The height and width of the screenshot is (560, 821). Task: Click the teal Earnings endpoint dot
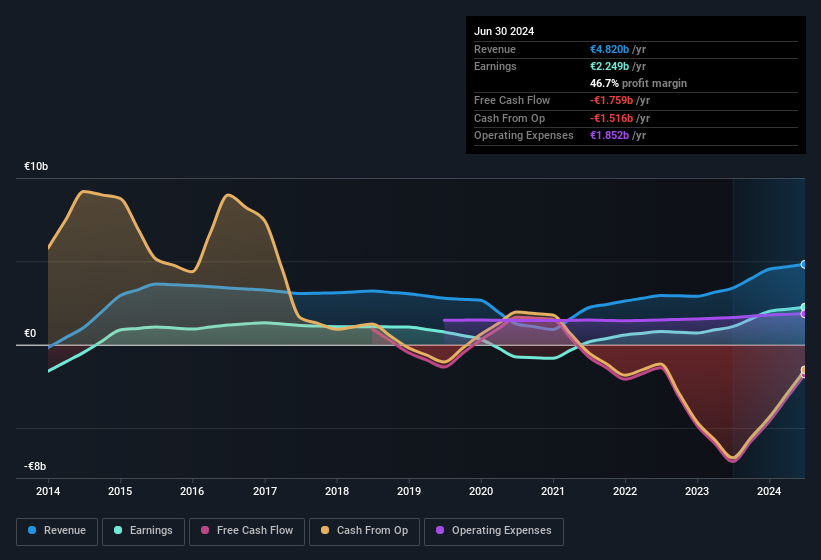click(804, 307)
